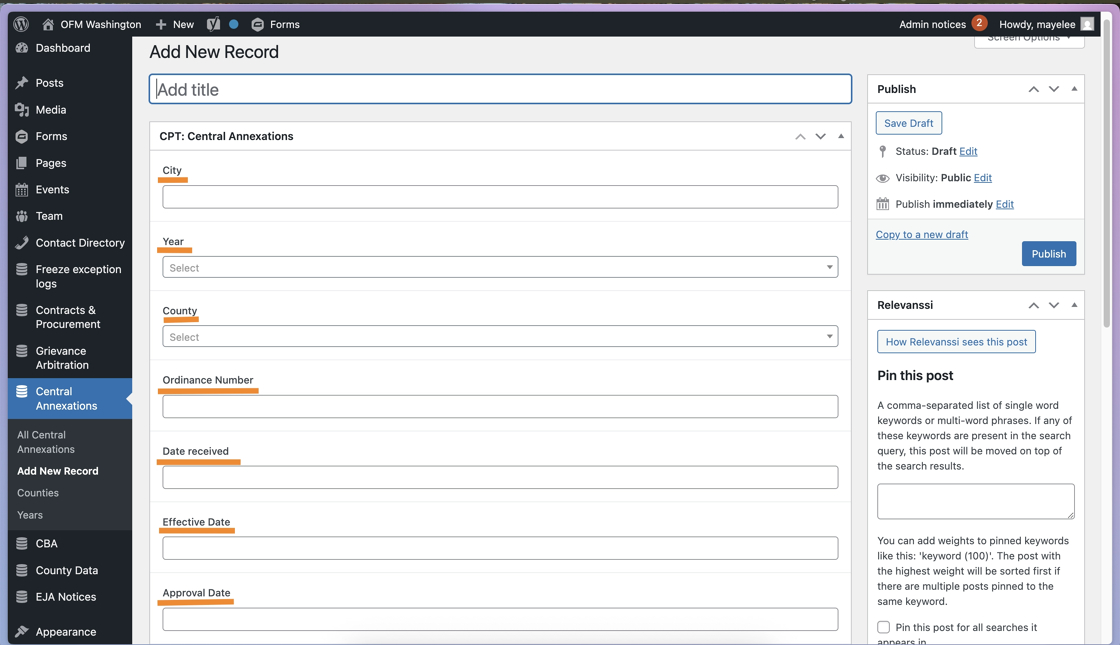This screenshot has width=1120, height=645.
Task: Click the publish calendar icon
Action: pos(883,204)
